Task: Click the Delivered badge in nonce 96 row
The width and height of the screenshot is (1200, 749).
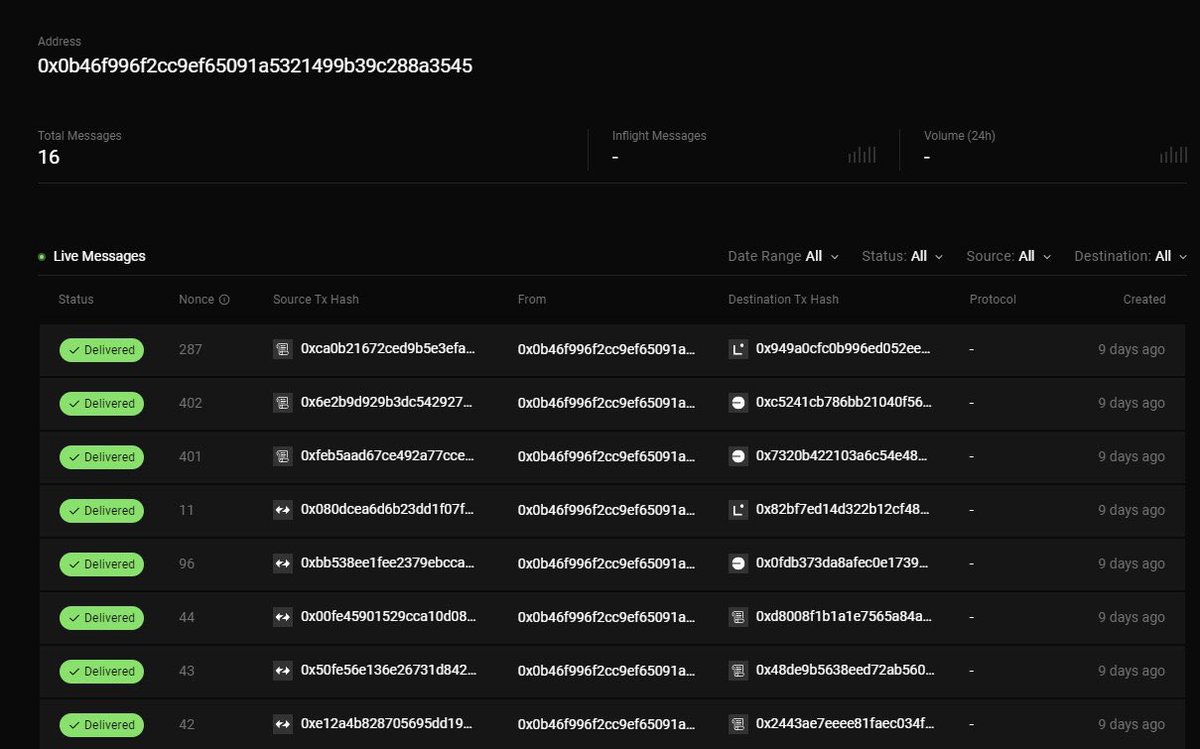Action: pos(101,564)
